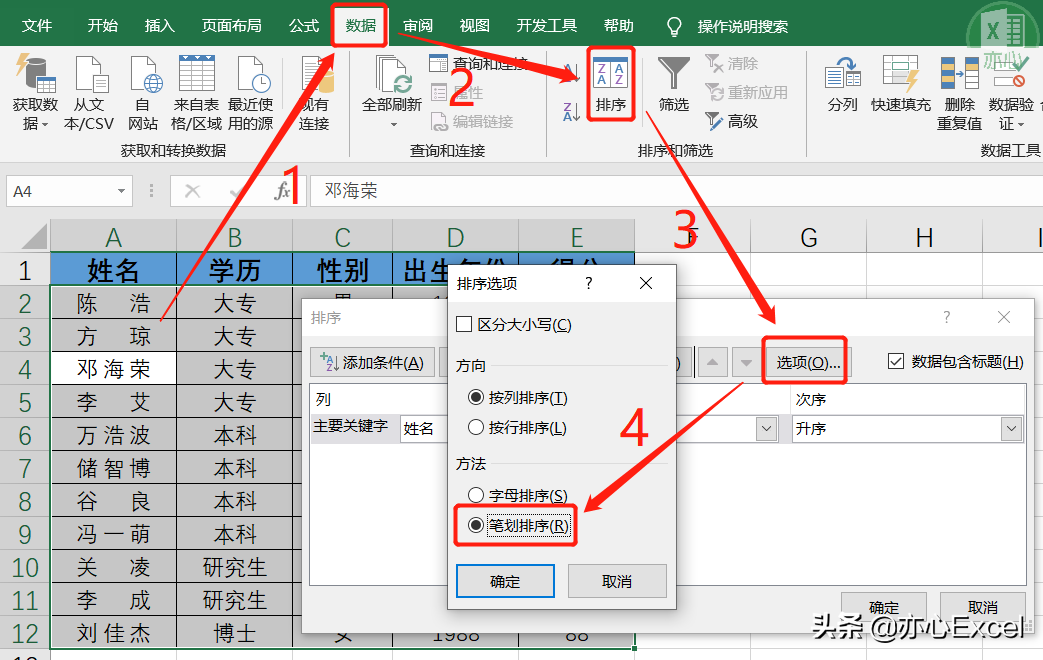The width and height of the screenshot is (1043, 660).
Task: Open the 排序 (Sort) ribbon tool
Action: [x=611, y=84]
